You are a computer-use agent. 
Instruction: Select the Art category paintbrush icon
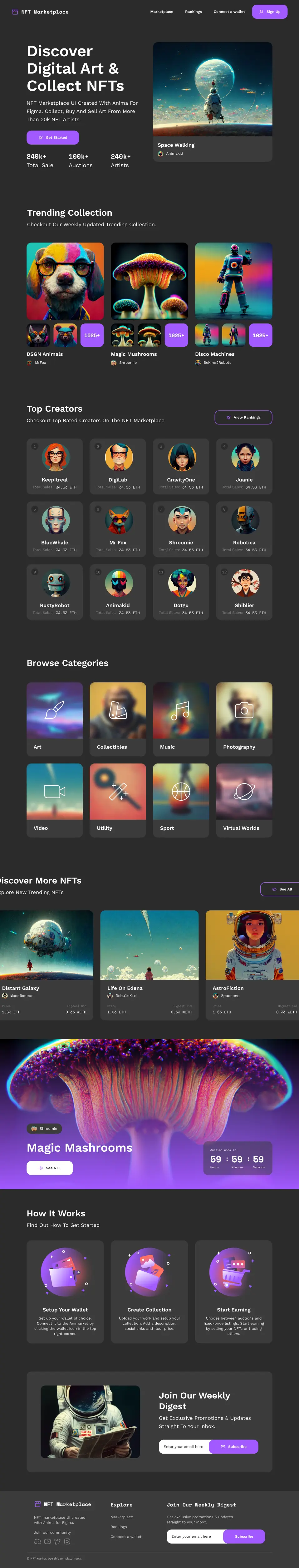tap(55, 710)
